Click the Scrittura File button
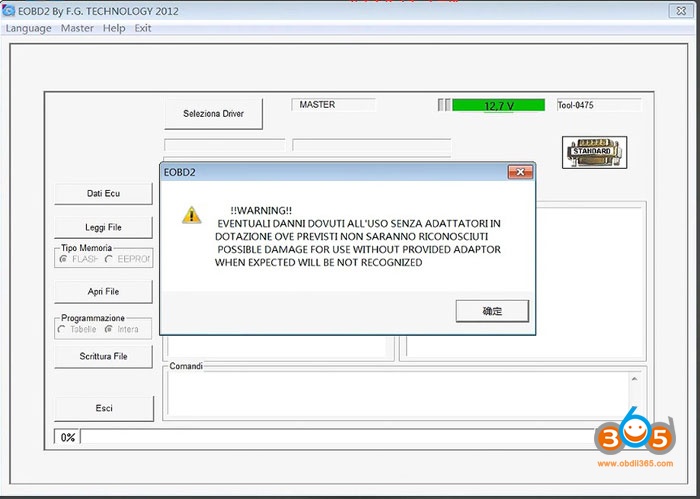Image resolution: width=700 pixels, height=499 pixels. [103, 356]
